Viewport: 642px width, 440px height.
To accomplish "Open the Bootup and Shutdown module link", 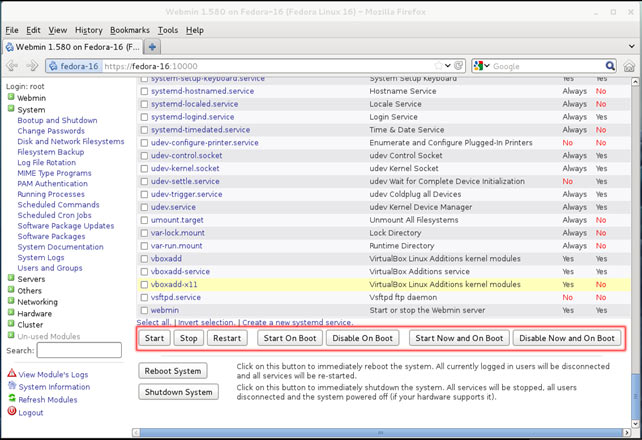I will pyautogui.click(x=57, y=120).
